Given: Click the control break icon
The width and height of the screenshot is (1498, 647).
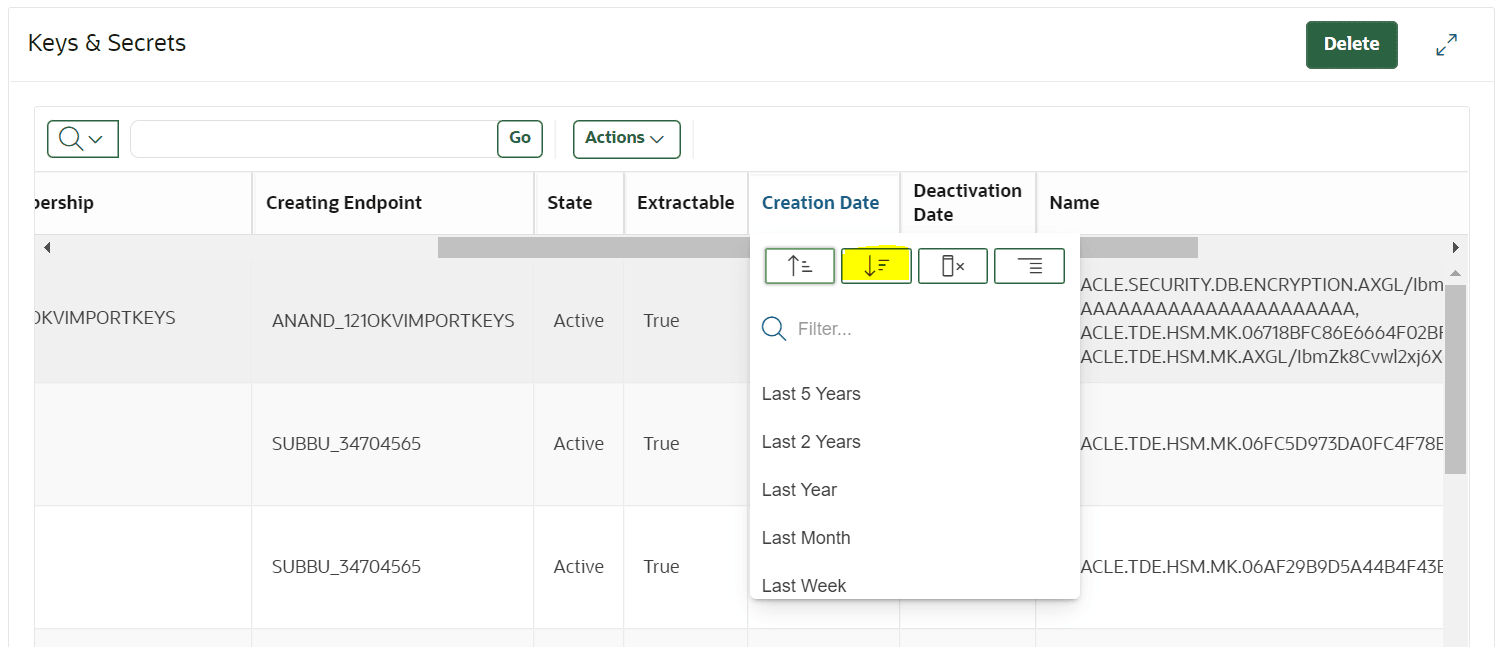Looking at the screenshot, I should [x=1029, y=266].
